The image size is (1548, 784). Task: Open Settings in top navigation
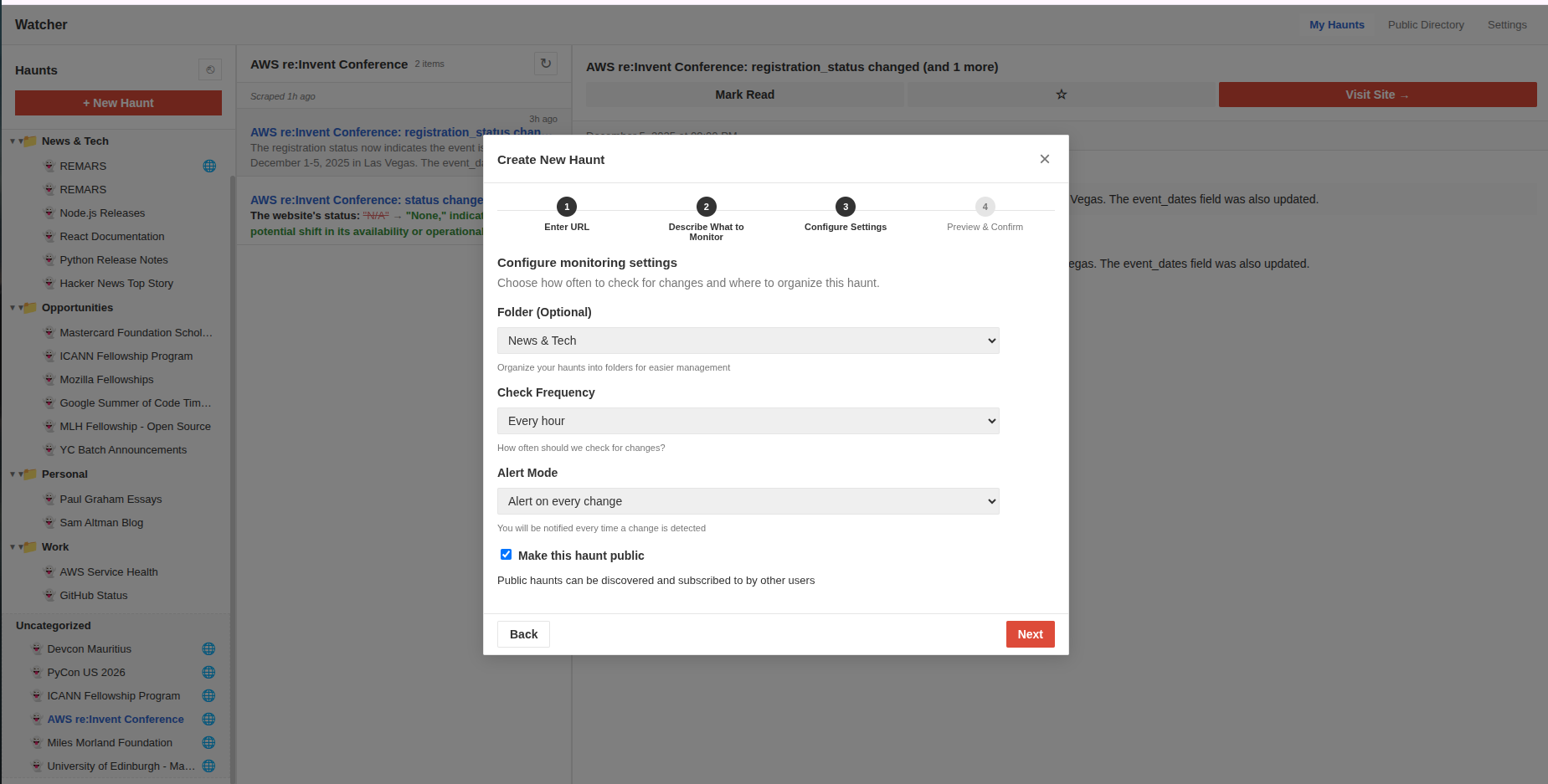(x=1507, y=24)
